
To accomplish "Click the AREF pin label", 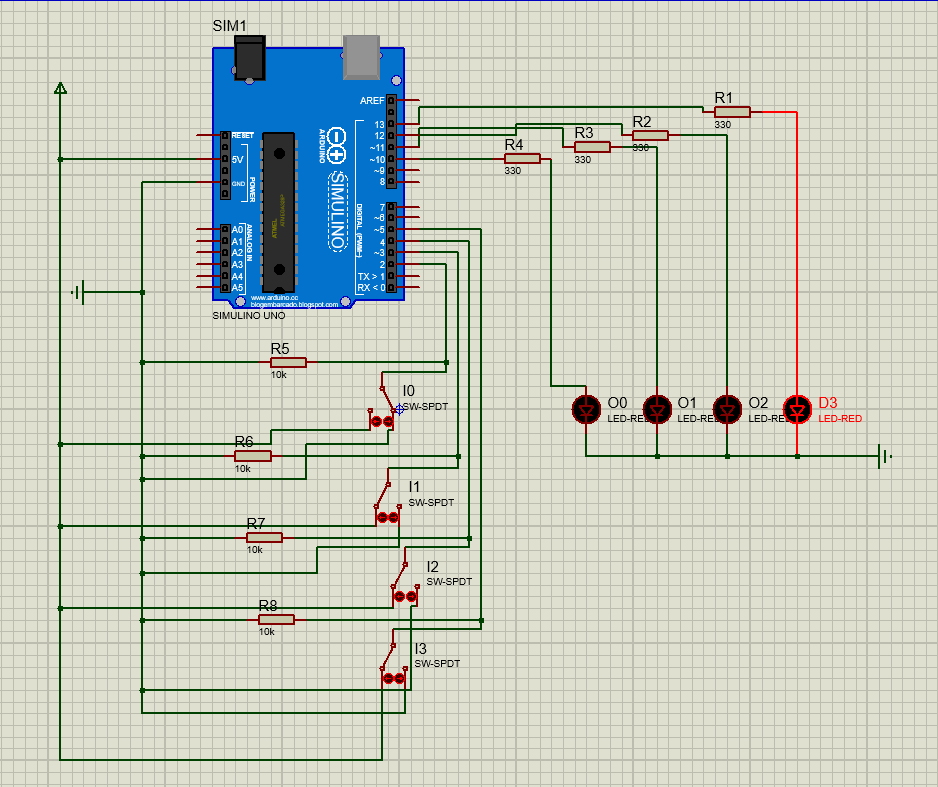I will (372, 100).
